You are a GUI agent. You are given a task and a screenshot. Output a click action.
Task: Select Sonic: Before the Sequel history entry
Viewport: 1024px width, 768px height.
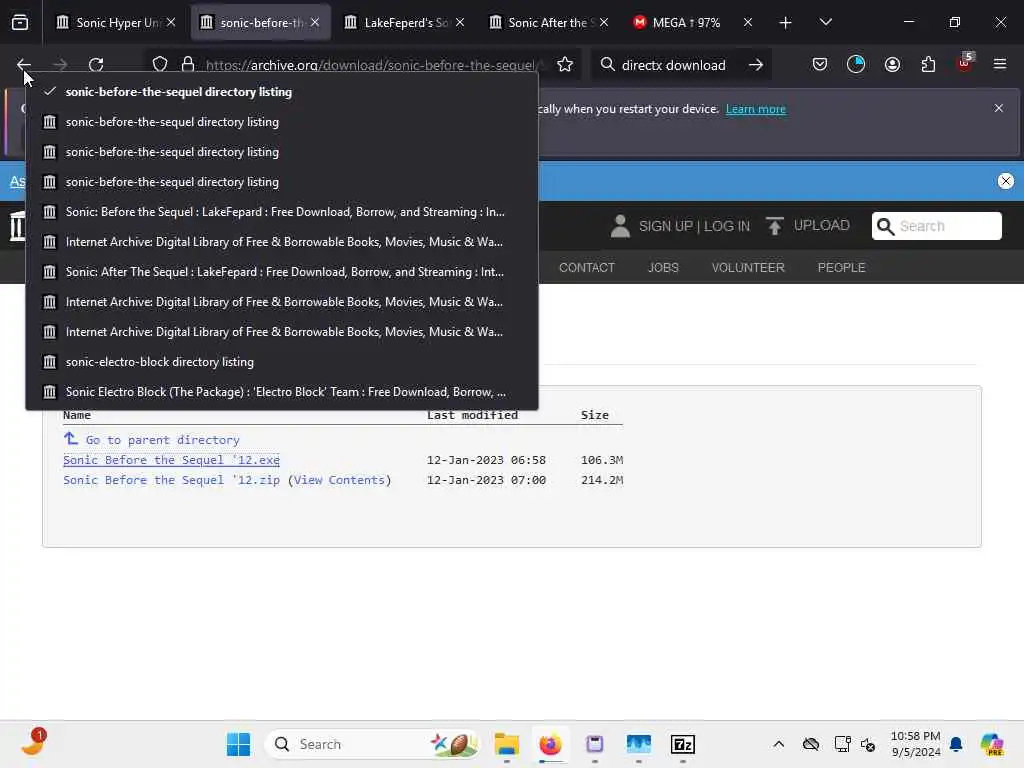(281, 212)
